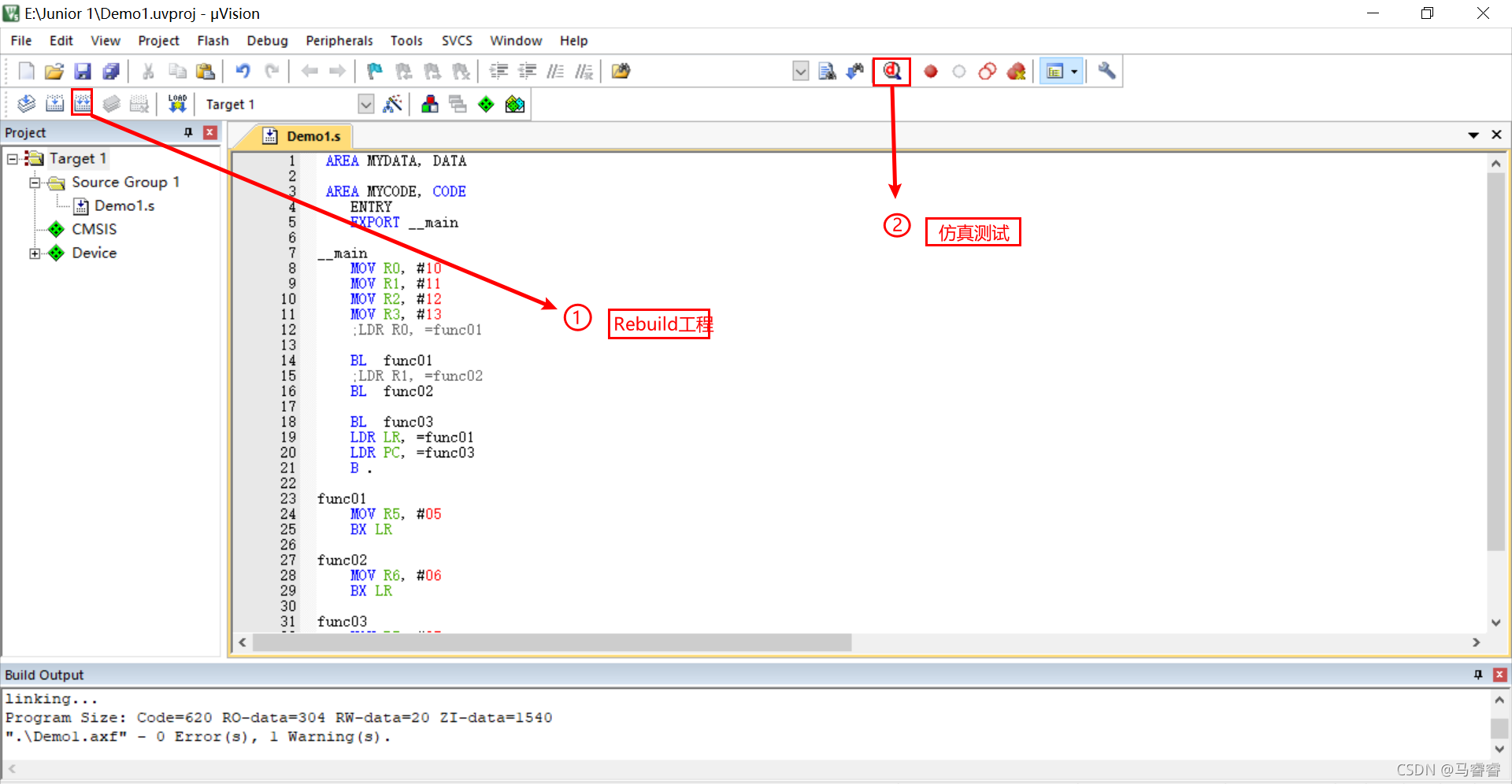This screenshot has width=1512, height=784.
Task: Comment selection toolbar icon
Action: [555, 72]
